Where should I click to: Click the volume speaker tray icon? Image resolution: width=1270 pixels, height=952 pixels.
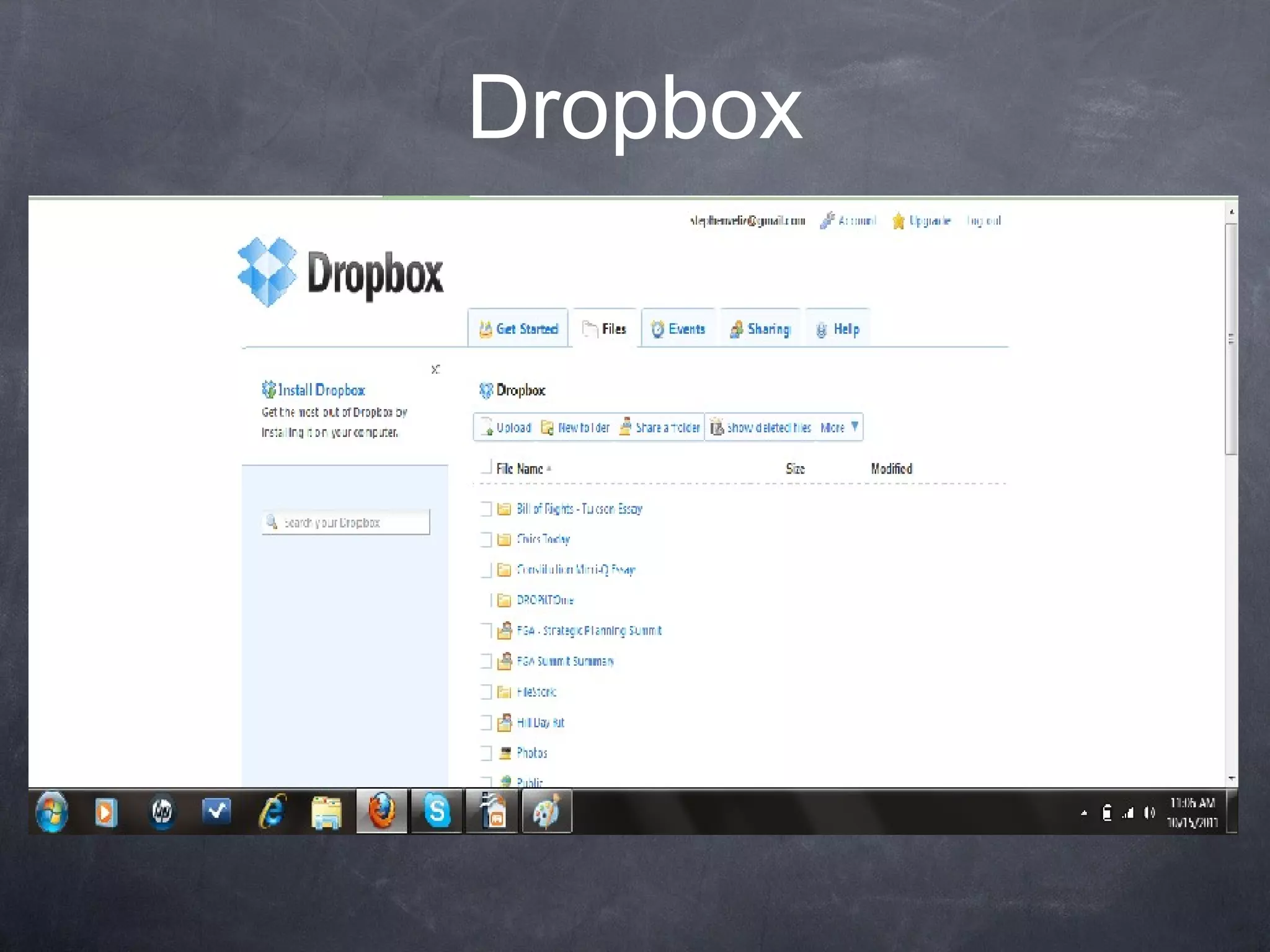tap(1149, 813)
